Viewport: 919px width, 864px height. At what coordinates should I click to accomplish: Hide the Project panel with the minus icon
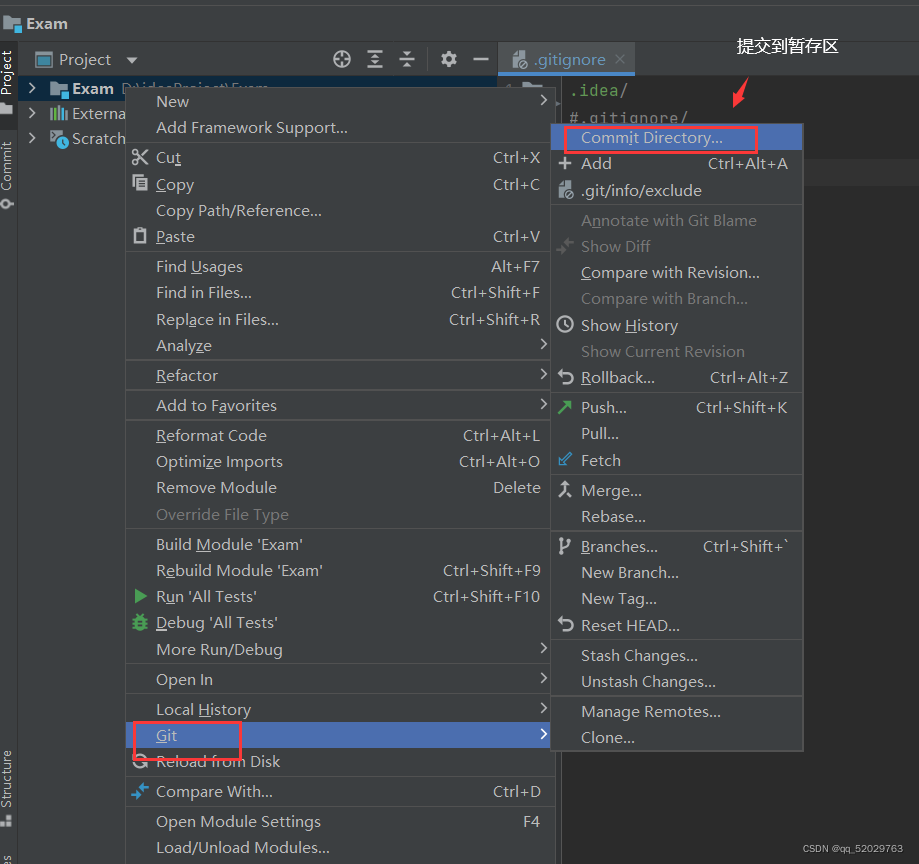click(481, 59)
